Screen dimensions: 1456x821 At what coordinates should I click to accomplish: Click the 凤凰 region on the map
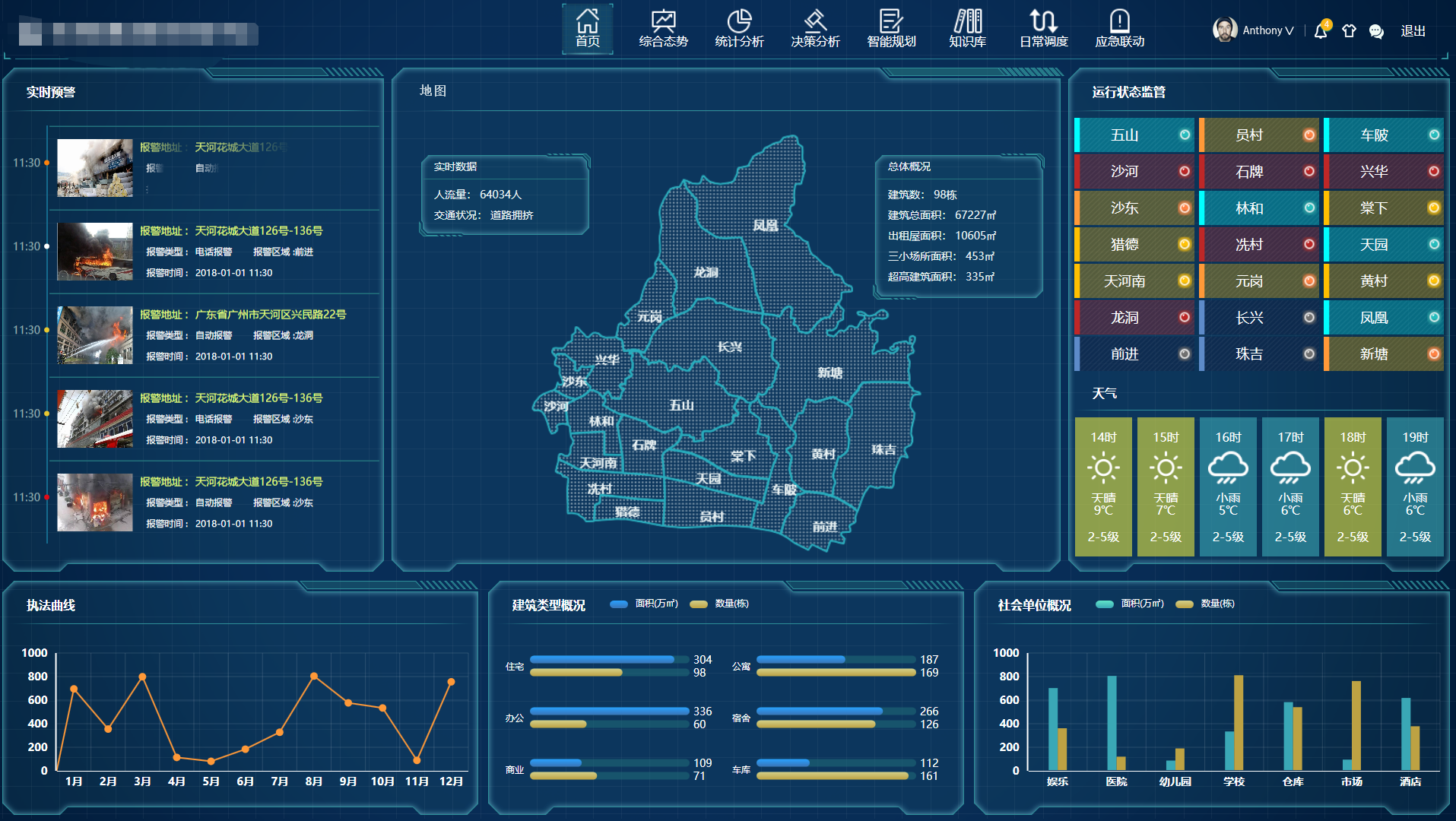766,225
